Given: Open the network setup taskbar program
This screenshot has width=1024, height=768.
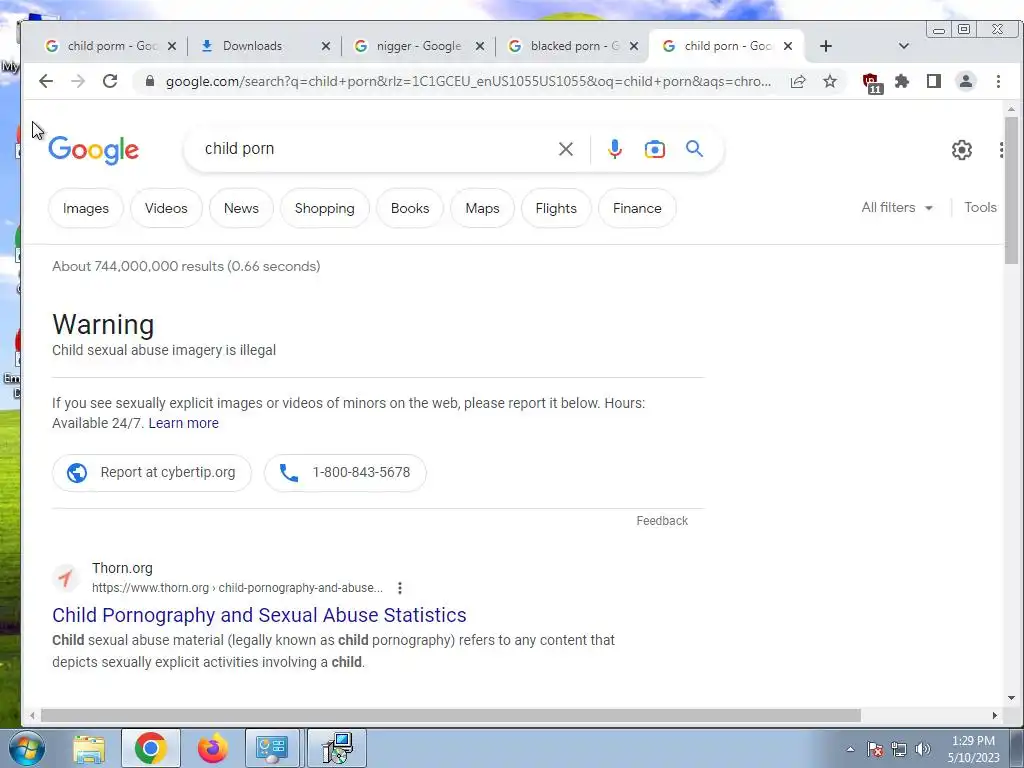Looking at the screenshot, I should 337,748.
